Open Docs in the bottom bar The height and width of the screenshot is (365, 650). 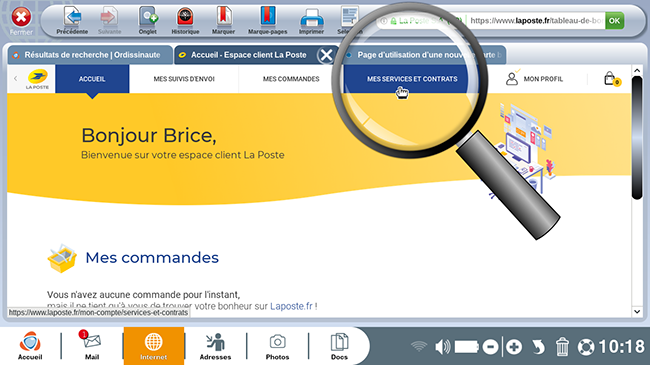click(x=339, y=346)
